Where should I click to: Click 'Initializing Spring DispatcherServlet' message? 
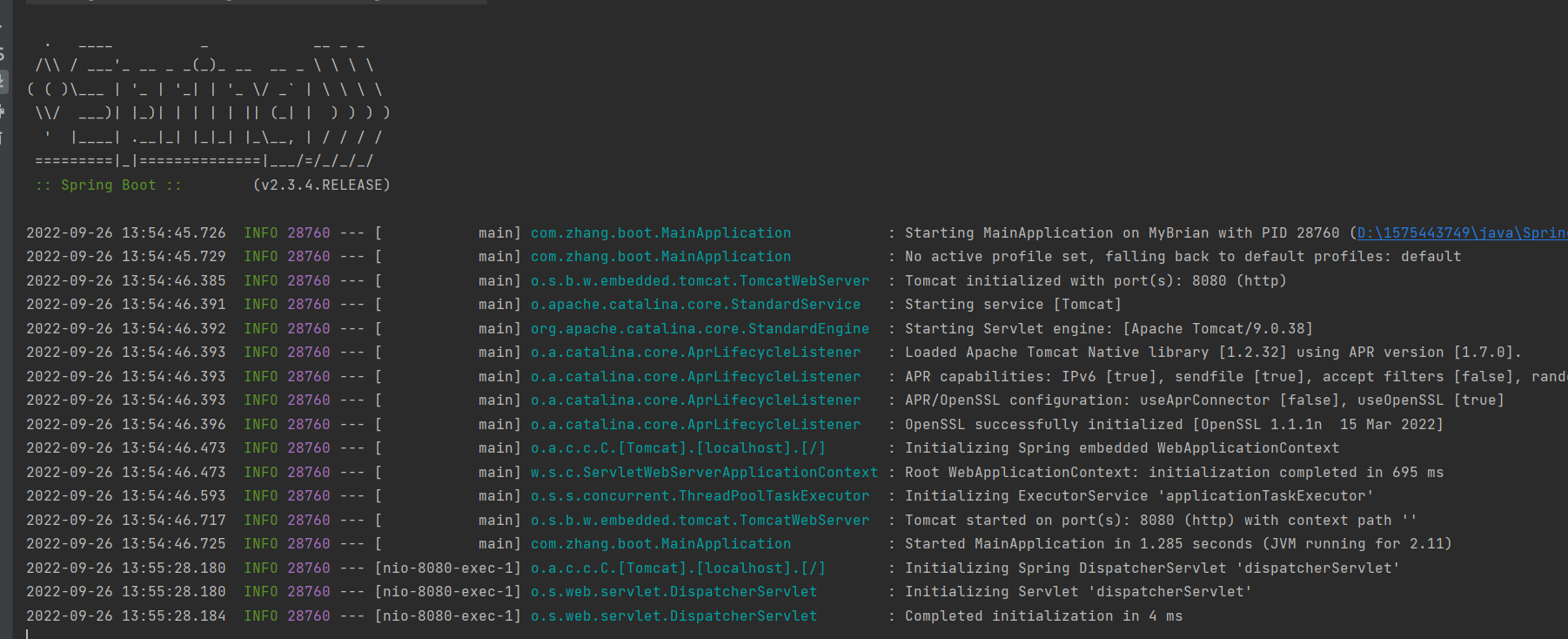point(1152,568)
